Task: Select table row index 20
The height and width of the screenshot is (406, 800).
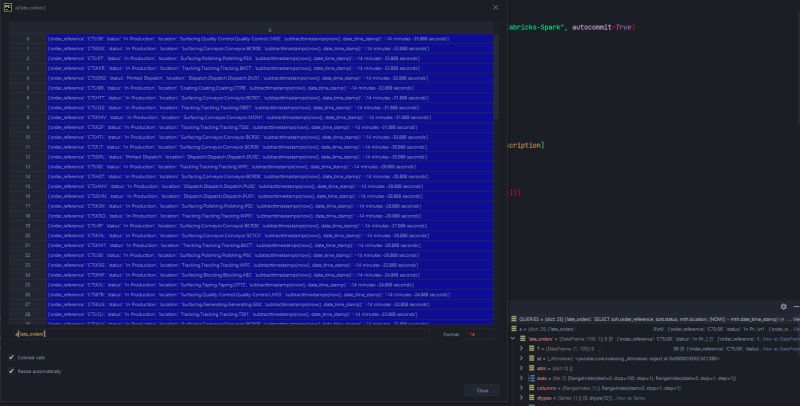Action: [28, 236]
